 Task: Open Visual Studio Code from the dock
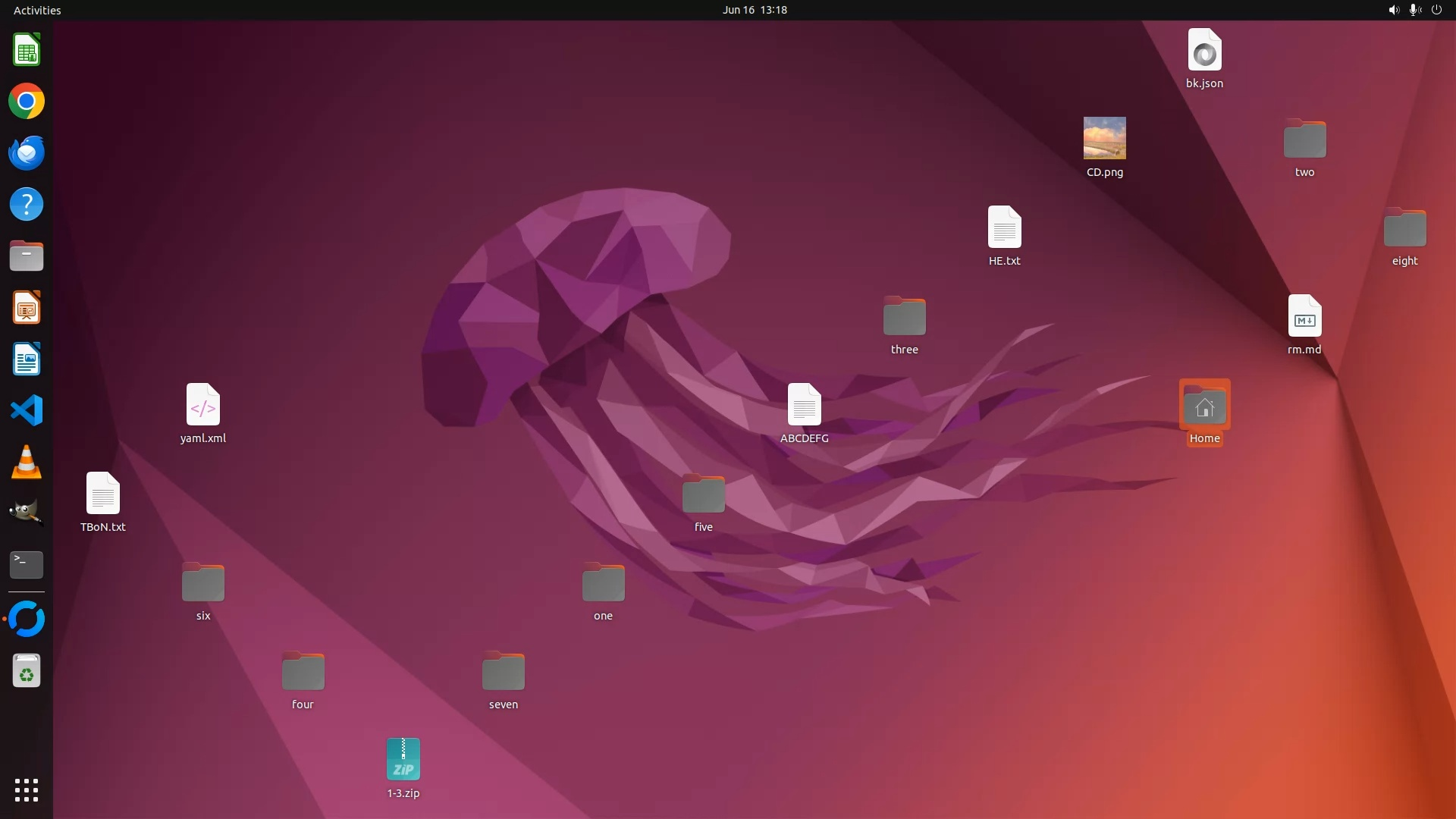(27, 410)
